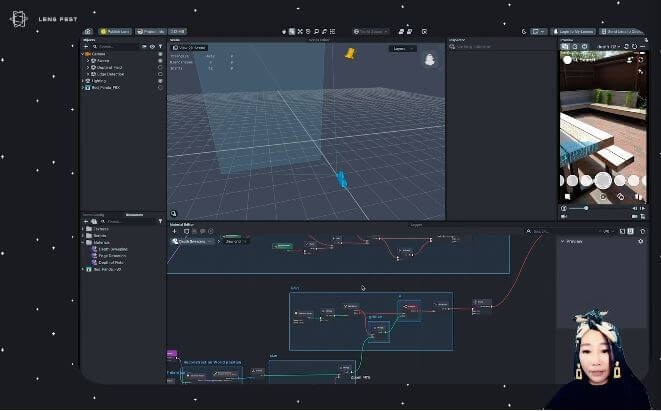Select the yellow camera gizmo in the scene
The width and height of the screenshot is (661, 411).
point(350,54)
